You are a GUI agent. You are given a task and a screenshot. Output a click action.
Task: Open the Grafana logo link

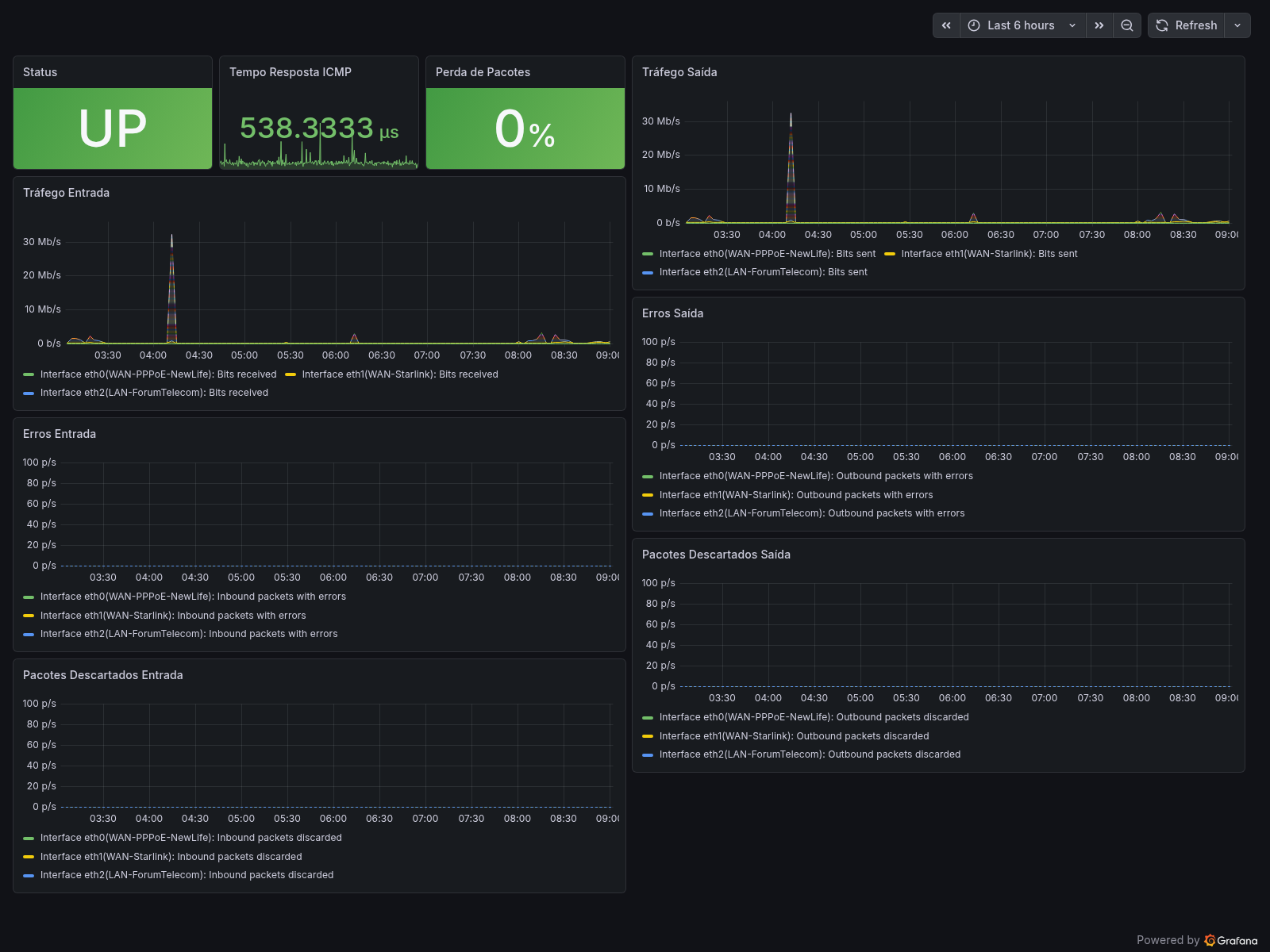tap(1231, 940)
